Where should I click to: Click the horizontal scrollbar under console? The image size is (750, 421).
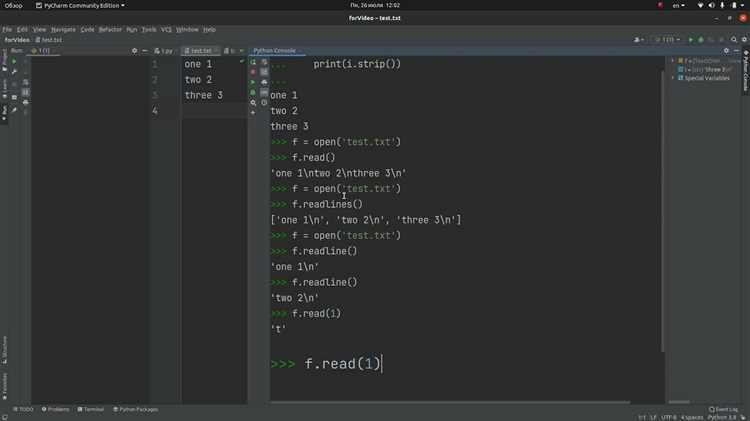point(450,402)
